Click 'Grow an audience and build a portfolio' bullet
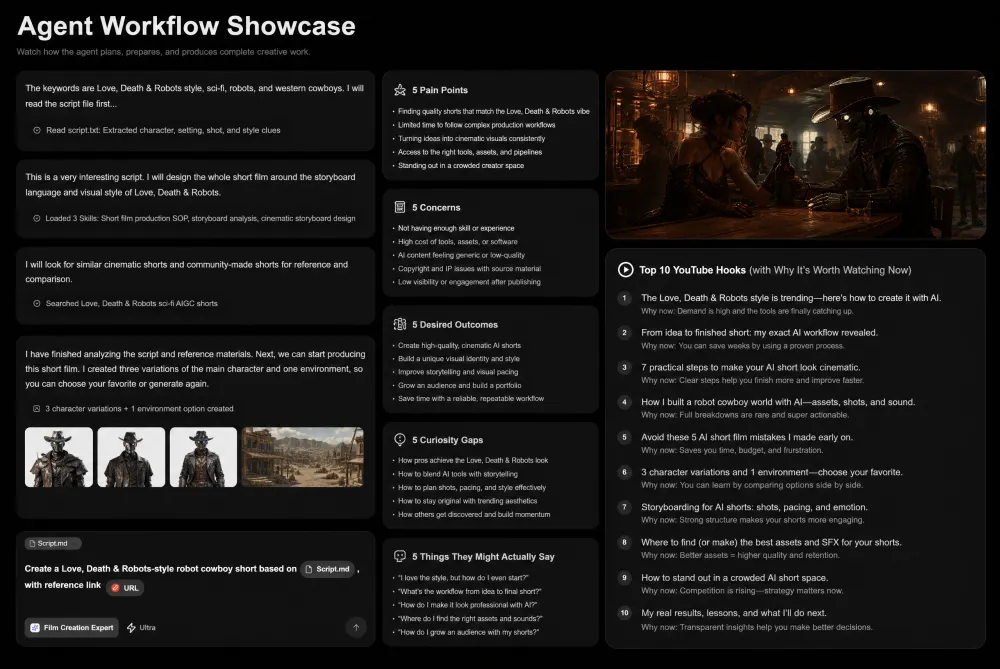 click(460, 385)
